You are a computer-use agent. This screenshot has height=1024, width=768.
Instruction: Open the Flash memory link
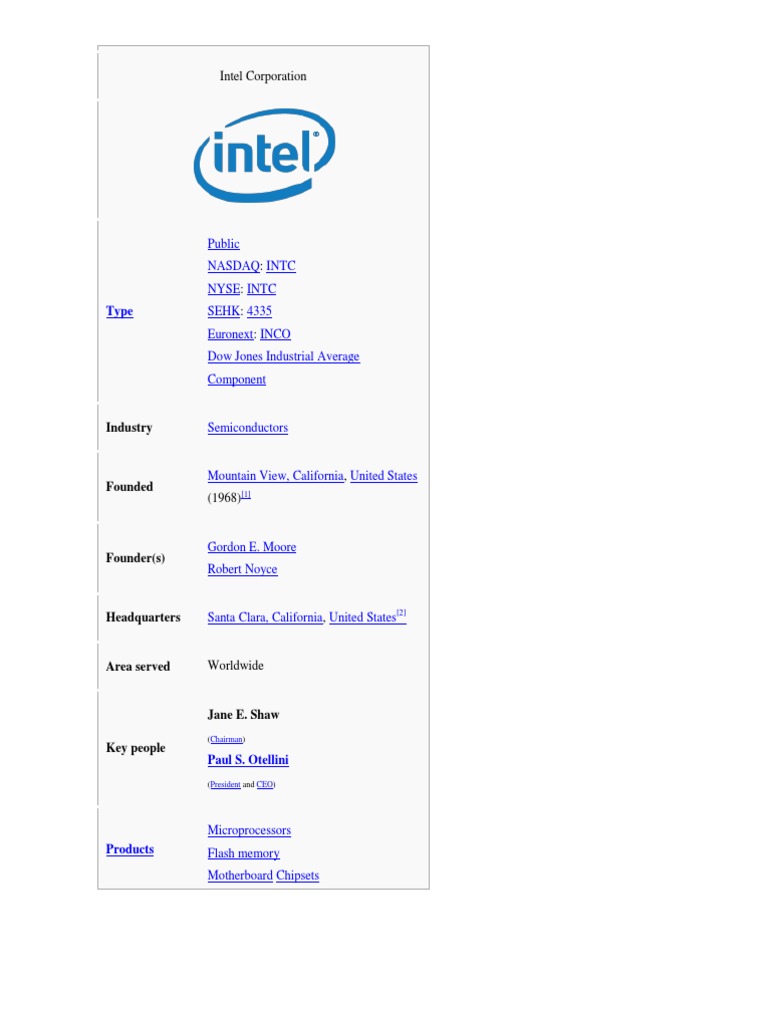(x=244, y=853)
